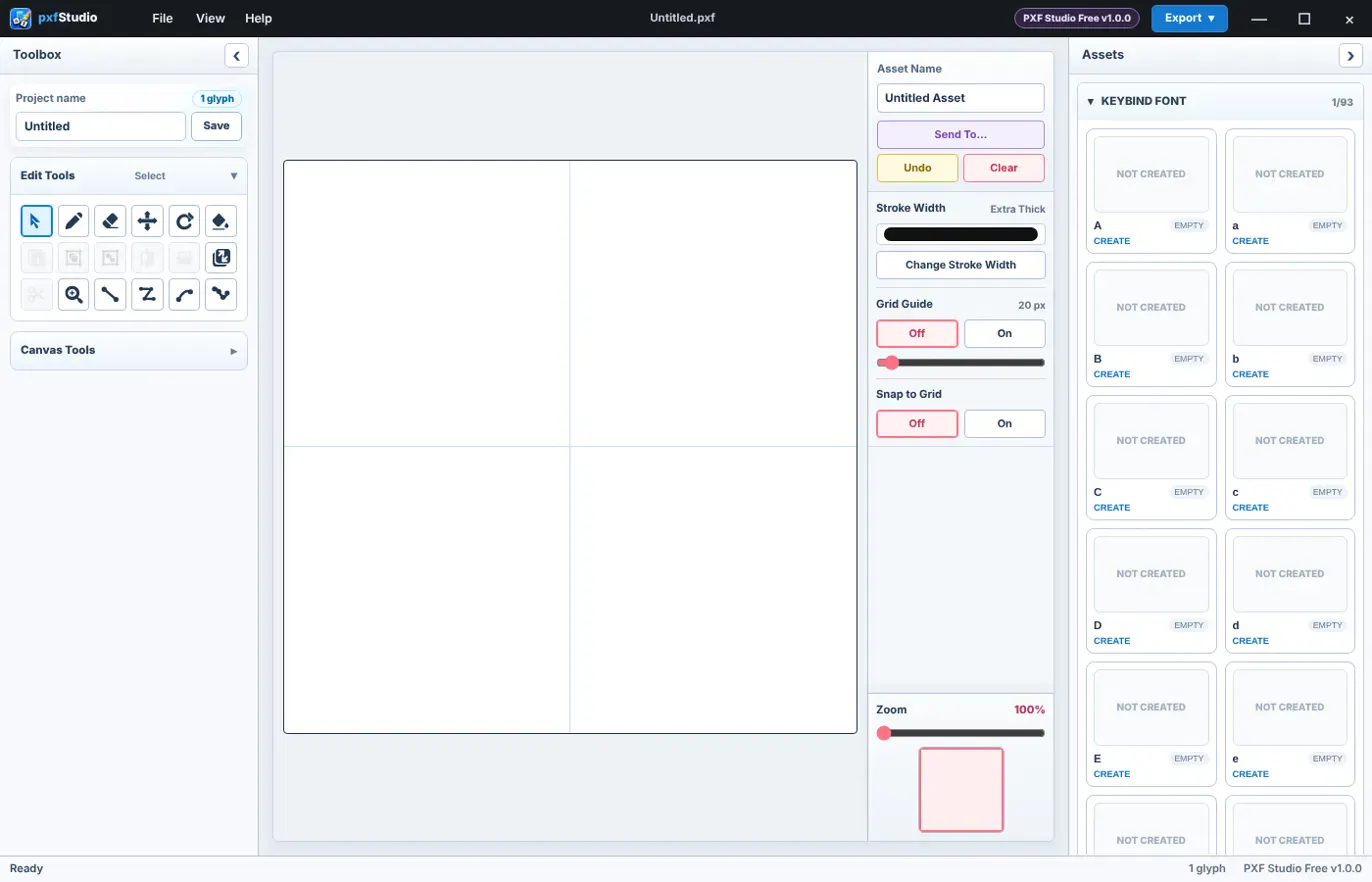Adjust the Zoom slider handle
Viewport: 1372px width, 882px height.
pos(884,733)
